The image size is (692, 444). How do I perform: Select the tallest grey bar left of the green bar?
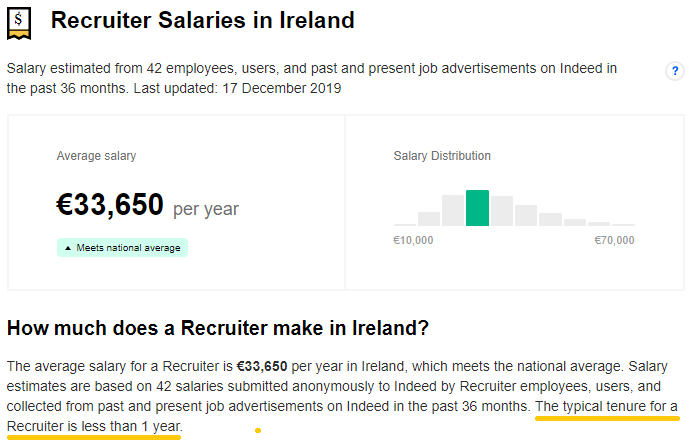pyautogui.click(x=453, y=211)
